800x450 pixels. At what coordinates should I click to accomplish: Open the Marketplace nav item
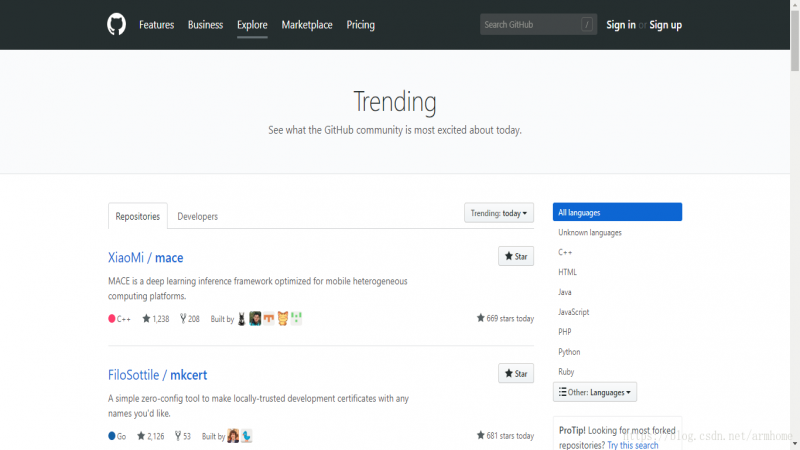(307, 25)
